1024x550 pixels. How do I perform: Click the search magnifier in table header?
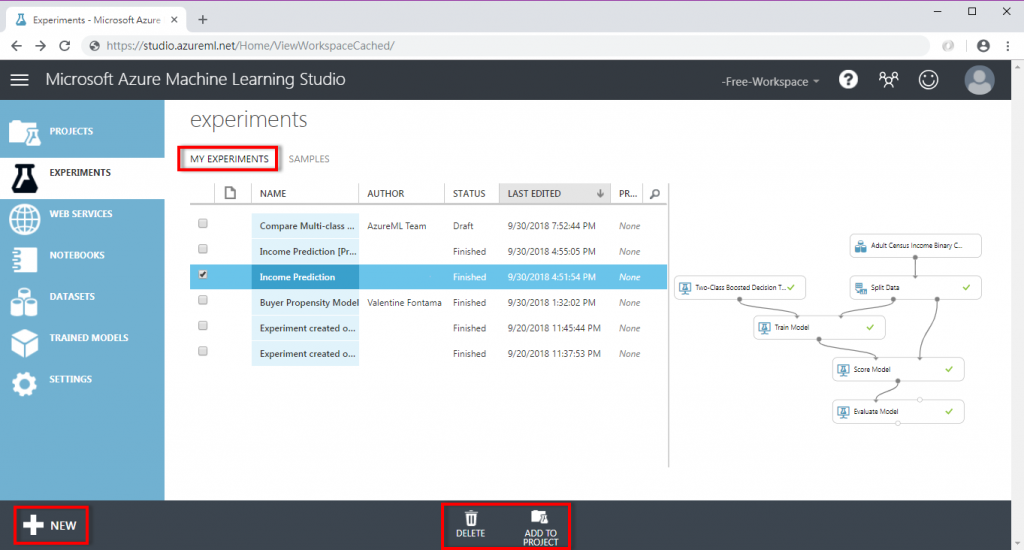click(654, 193)
